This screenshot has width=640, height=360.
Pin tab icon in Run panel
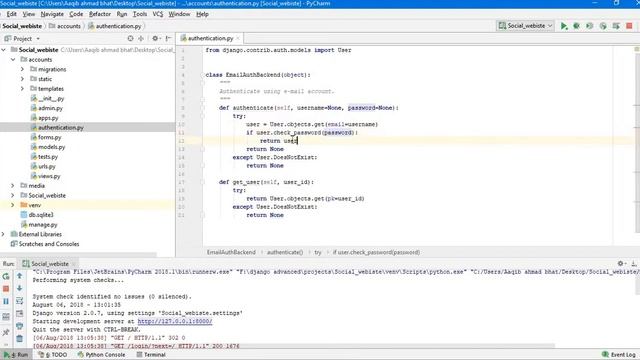click(x=6, y=332)
